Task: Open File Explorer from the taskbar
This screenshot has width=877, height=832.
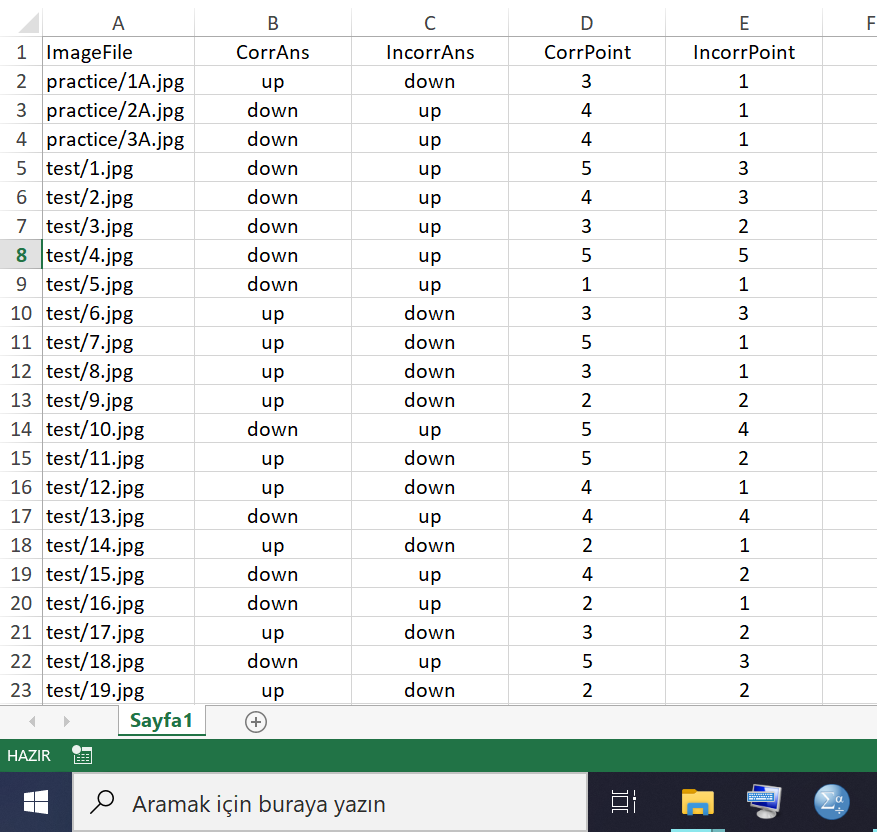Action: 697,802
